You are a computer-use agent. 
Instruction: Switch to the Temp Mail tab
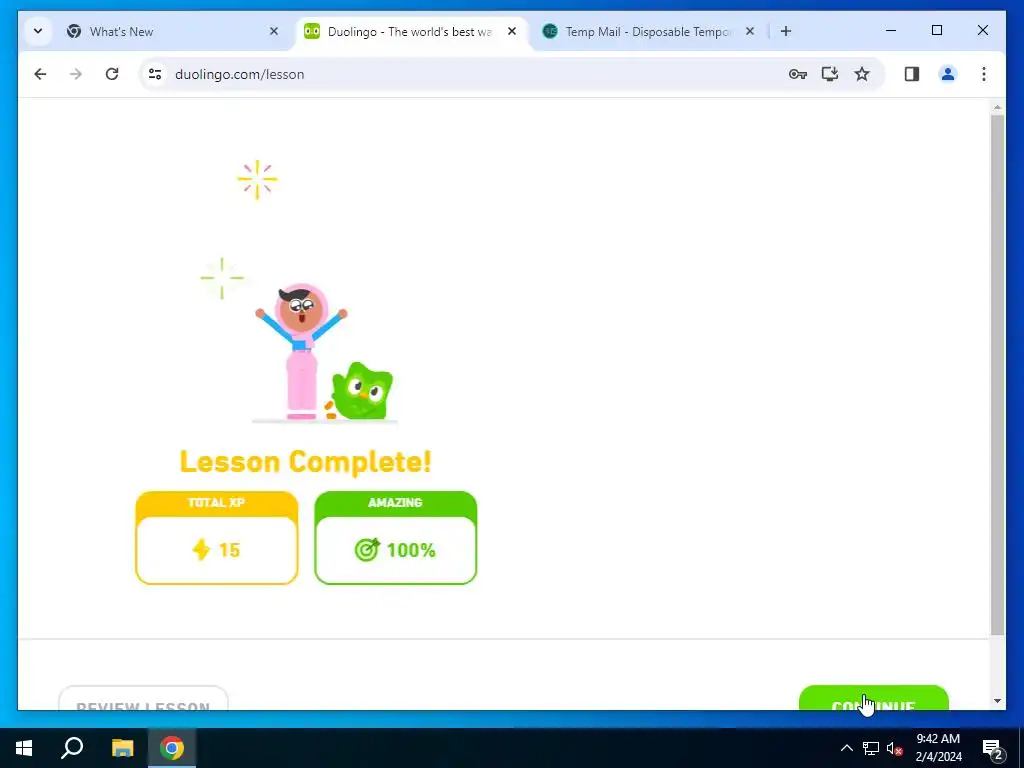pos(647,31)
